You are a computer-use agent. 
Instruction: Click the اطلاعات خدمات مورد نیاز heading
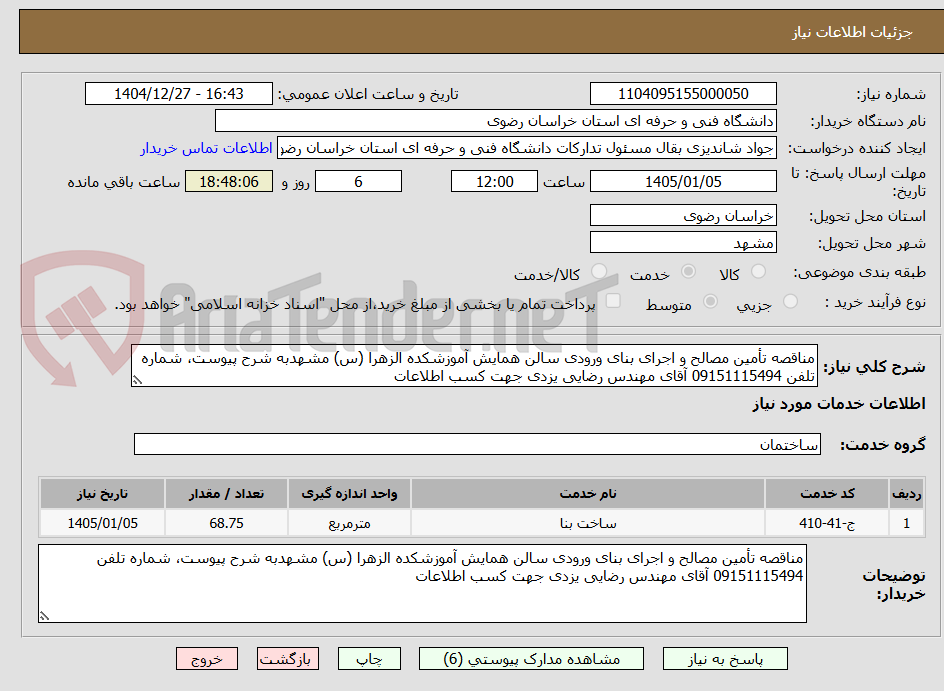[x=839, y=403]
